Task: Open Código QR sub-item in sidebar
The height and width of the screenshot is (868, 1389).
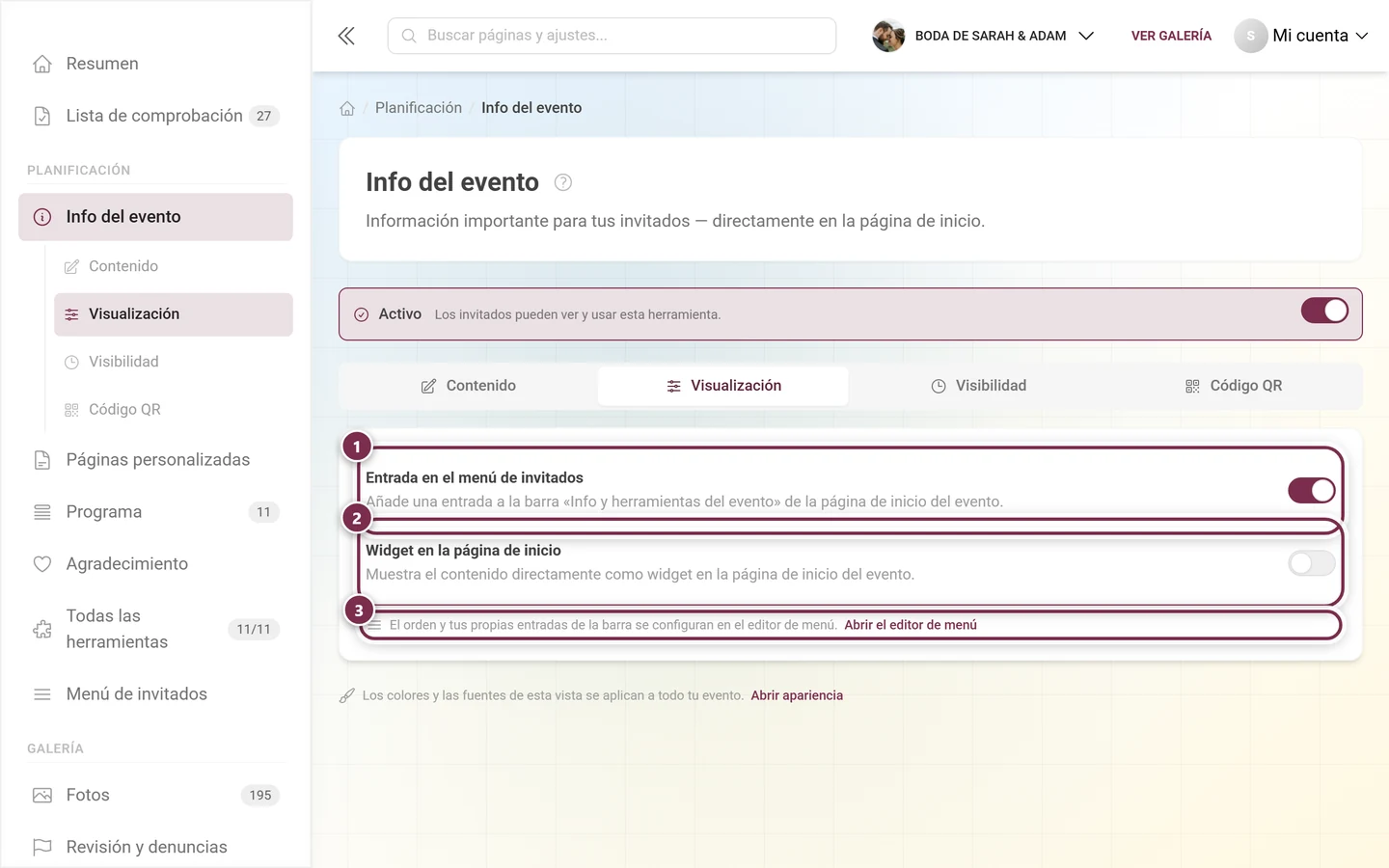Action: tap(174, 410)
